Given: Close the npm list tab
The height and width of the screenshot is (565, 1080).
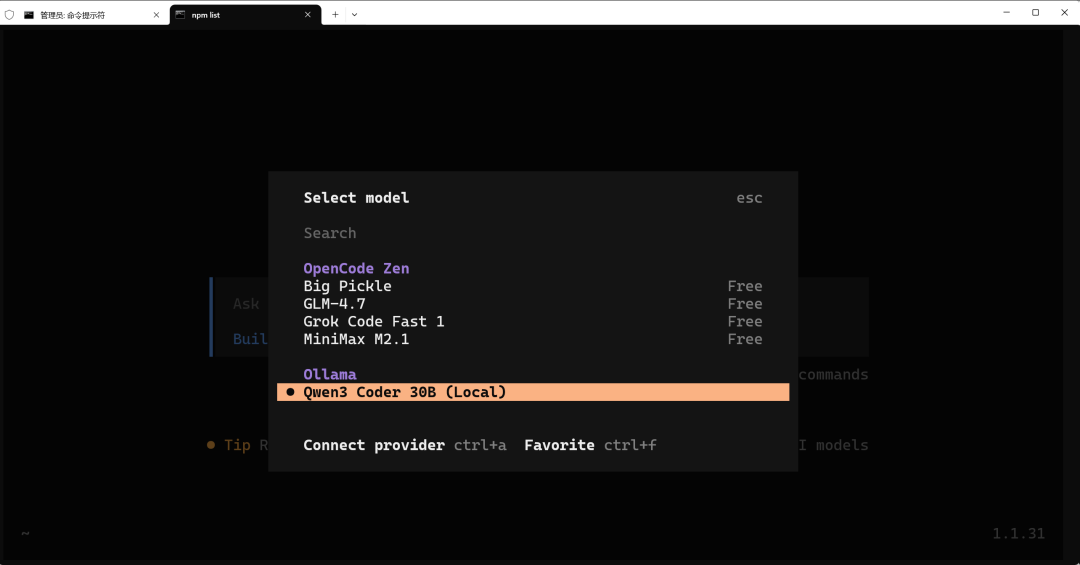Looking at the screenshot, I should coord(307,15).
